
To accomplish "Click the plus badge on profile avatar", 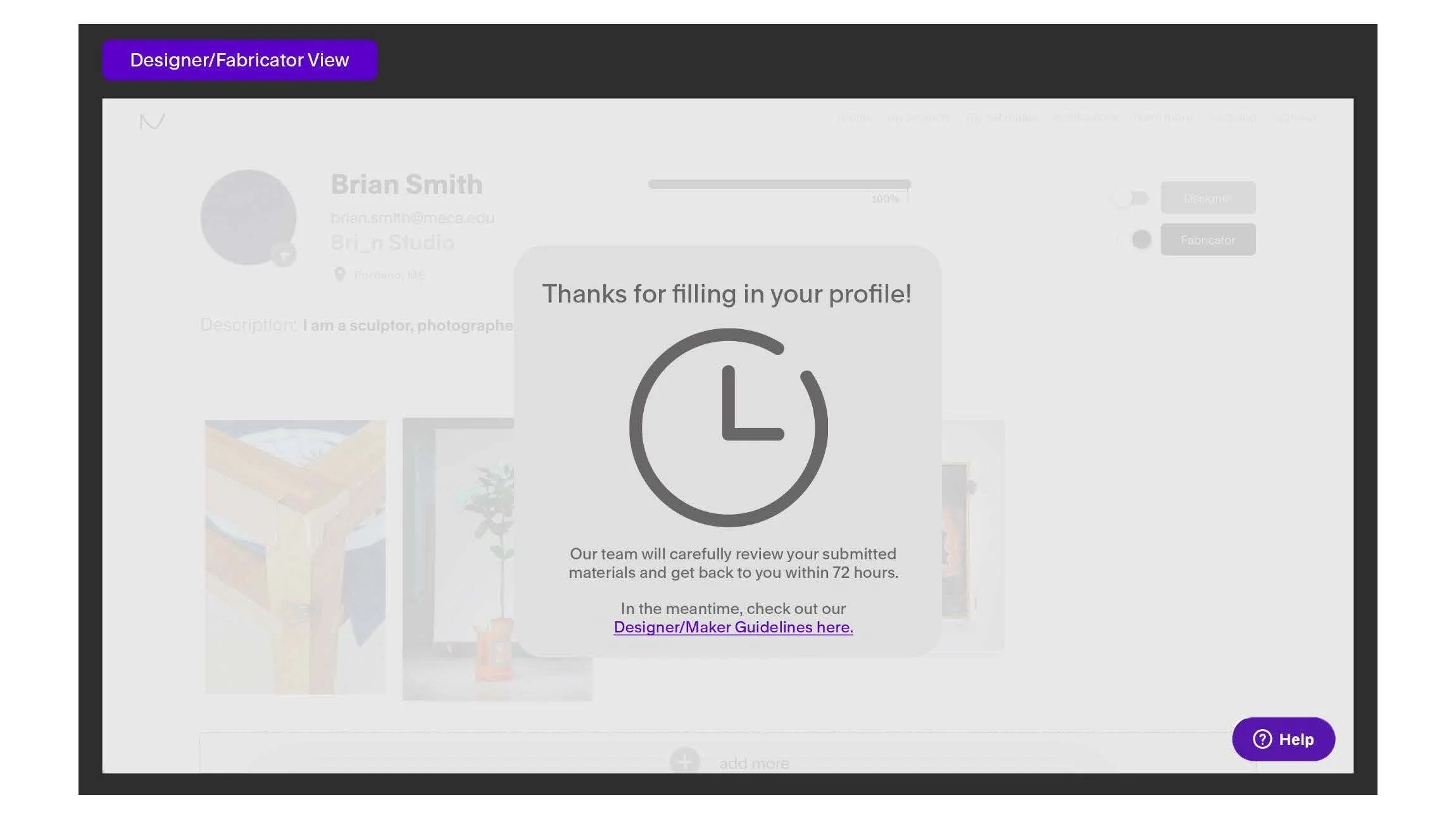I will pos(284,255).
